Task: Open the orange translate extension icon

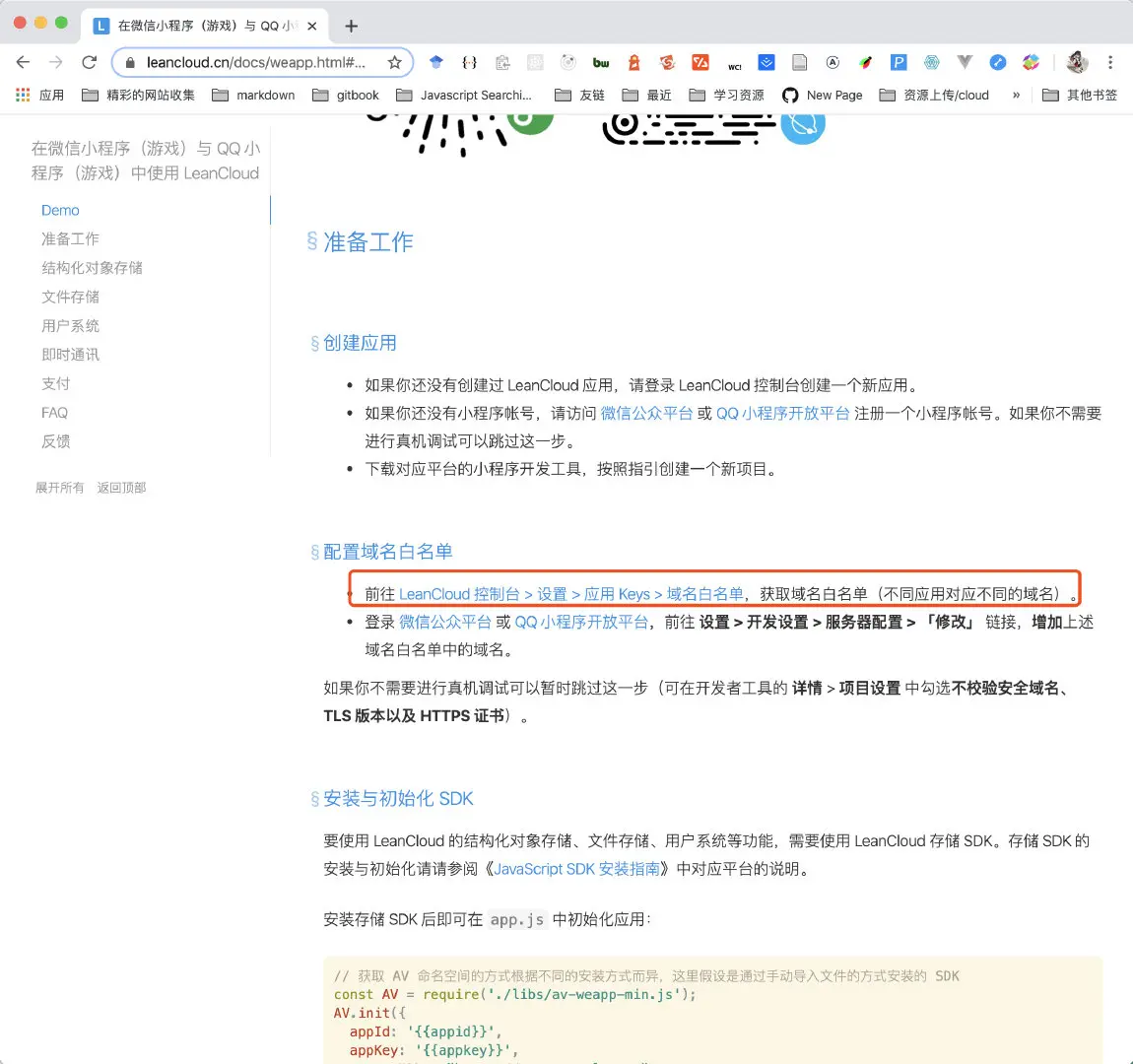Action: 700,63
